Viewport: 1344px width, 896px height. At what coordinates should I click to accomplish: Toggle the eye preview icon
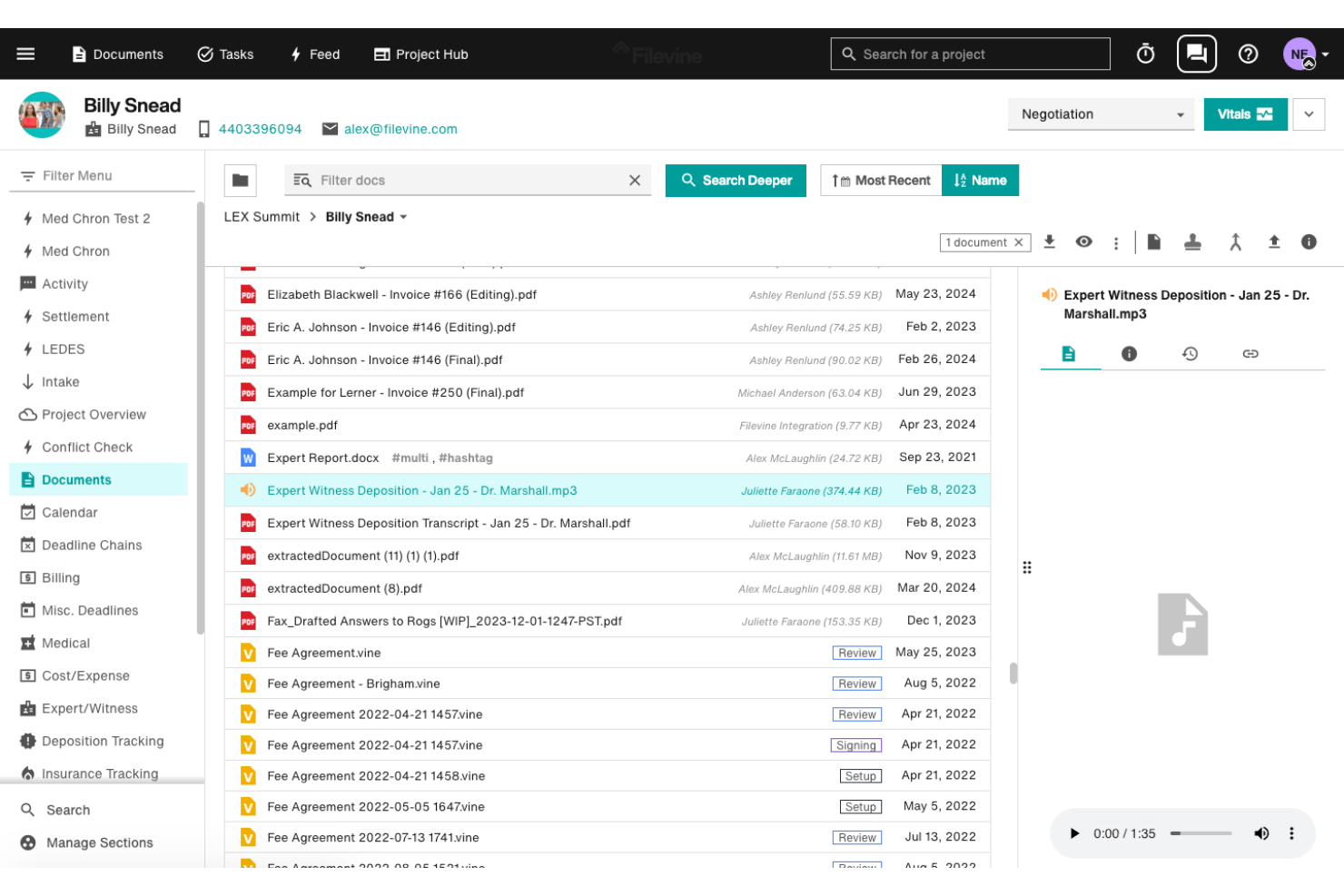(x=1083, y=242)
